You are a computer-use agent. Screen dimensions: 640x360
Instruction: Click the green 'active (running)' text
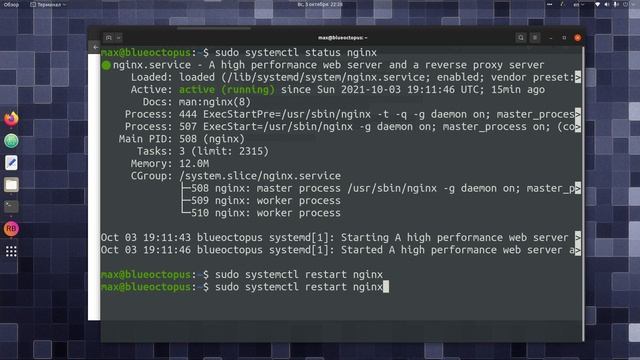pyautogui.click(x=227, y=90)
